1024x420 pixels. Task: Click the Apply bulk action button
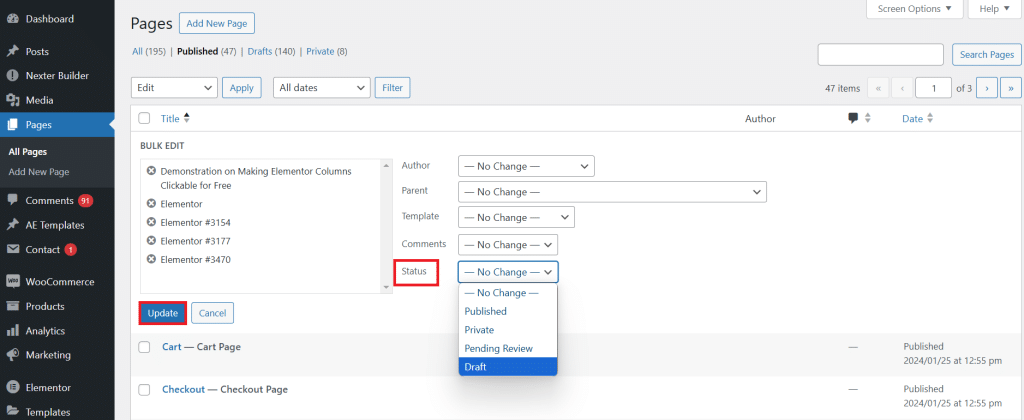pos(242,88)
